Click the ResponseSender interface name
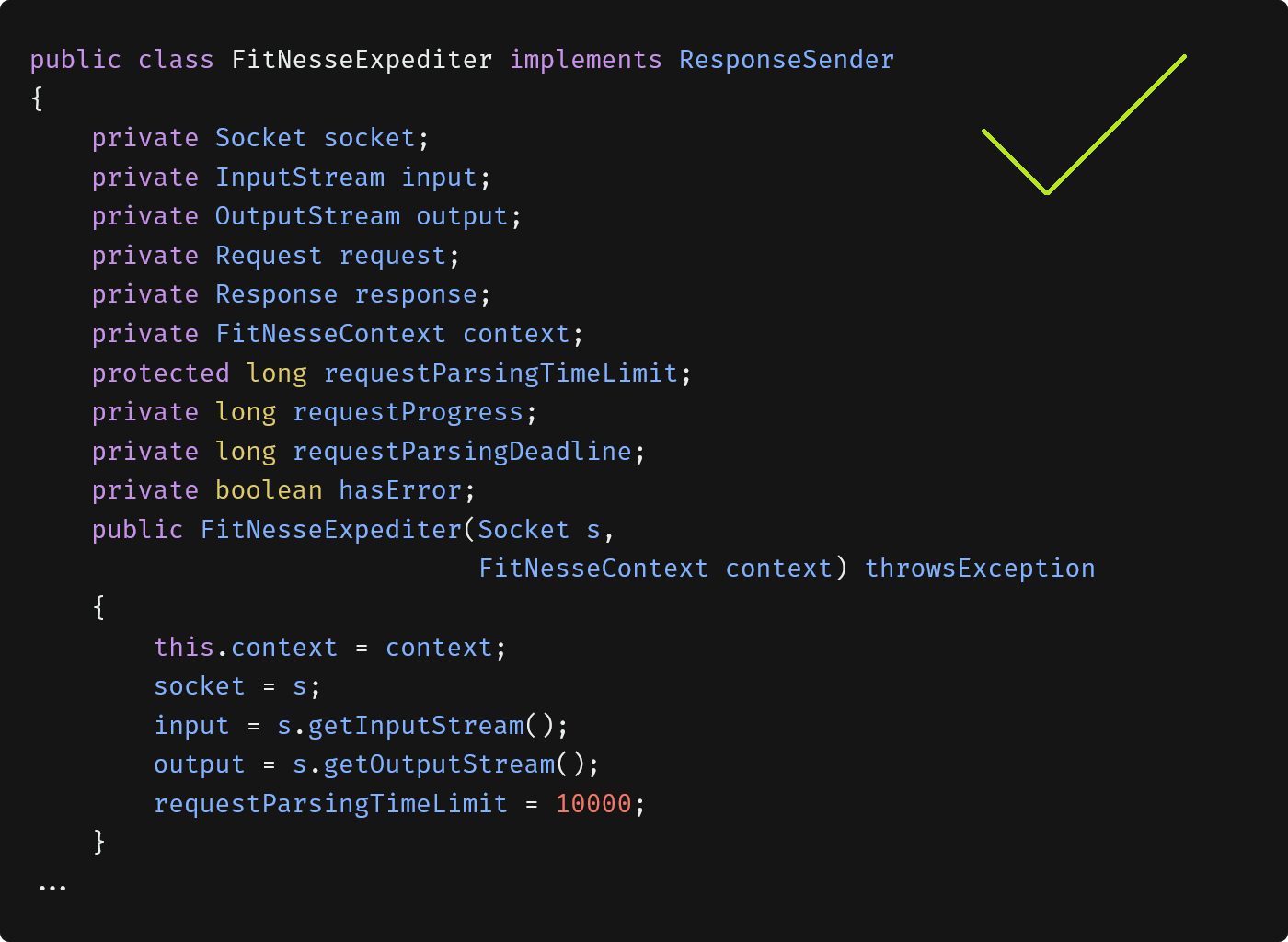The width and height of the screenshot is (1288, 942). 786,60
